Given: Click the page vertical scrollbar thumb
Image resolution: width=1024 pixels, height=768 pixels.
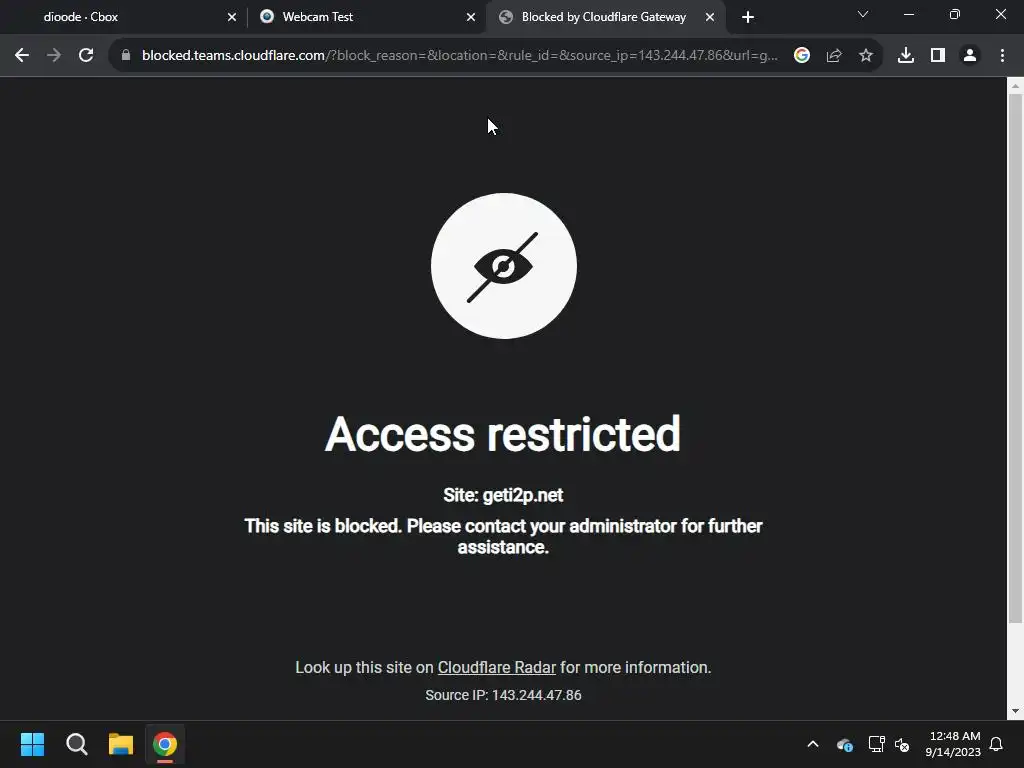Looking at the screenshot, I should point(1015,358).
